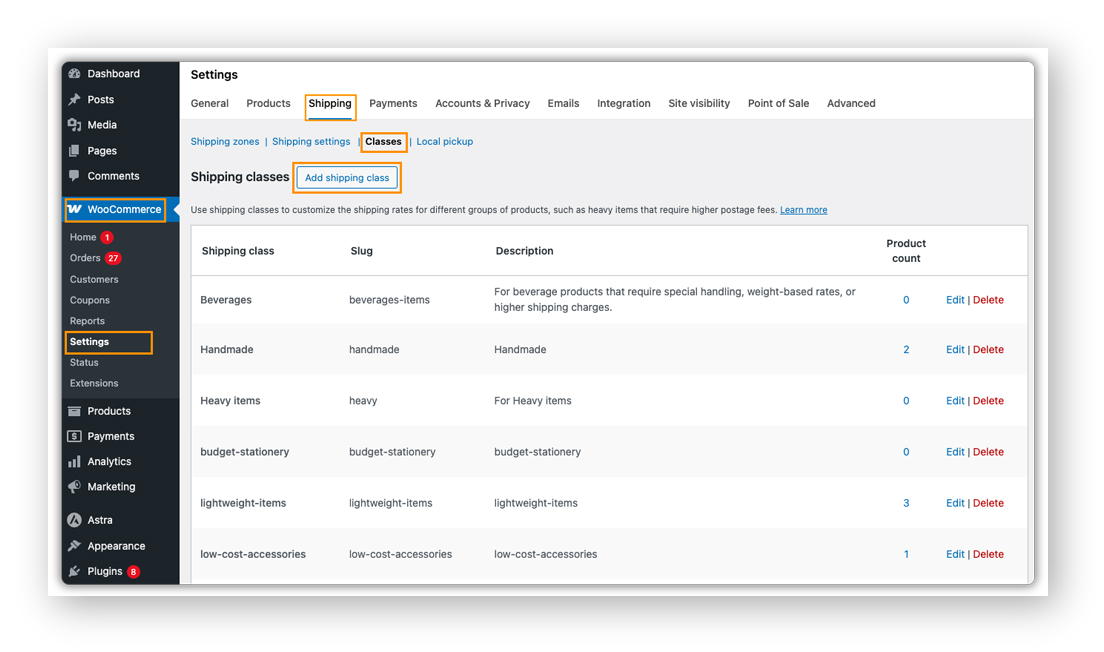Open WooCommerce Orders submenu item

pos(85,258)
